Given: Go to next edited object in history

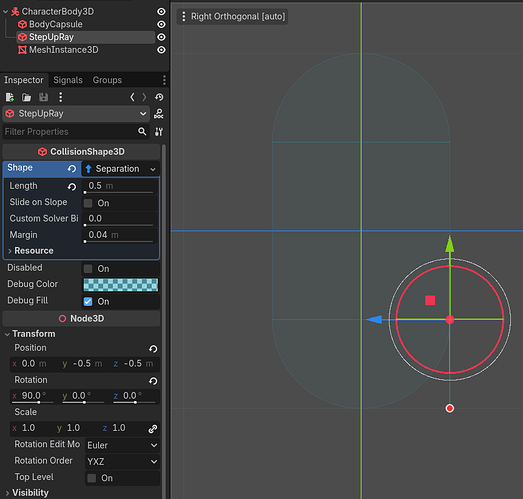Looking at the screenshot, I should (144, 97).
